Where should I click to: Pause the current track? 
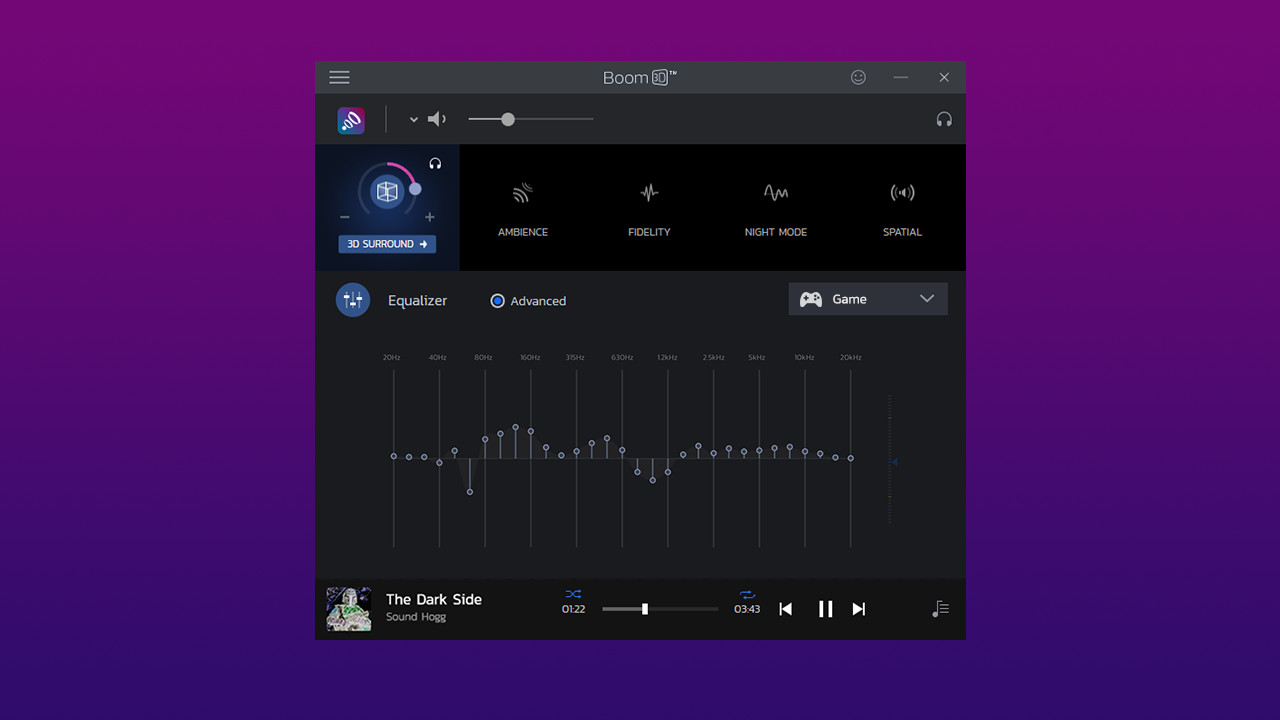point(825,609)
